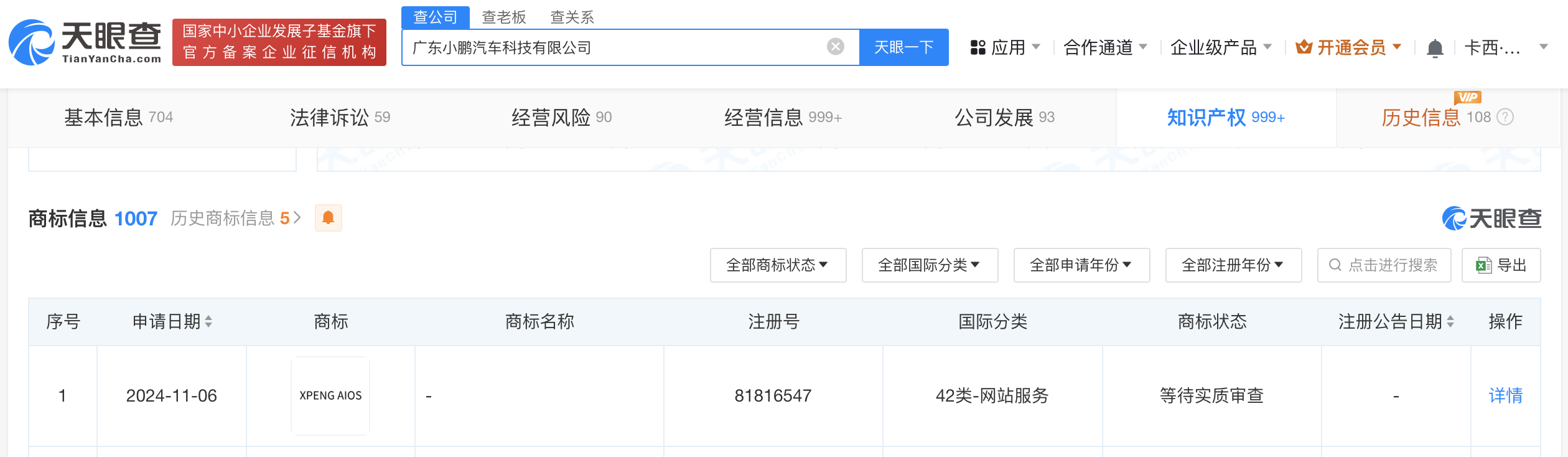Image resolution: width=1568 pixels, height=457 pixels.
Task: Open 详情 link for XPENG AIOS
Action: tap(1505, 395)
